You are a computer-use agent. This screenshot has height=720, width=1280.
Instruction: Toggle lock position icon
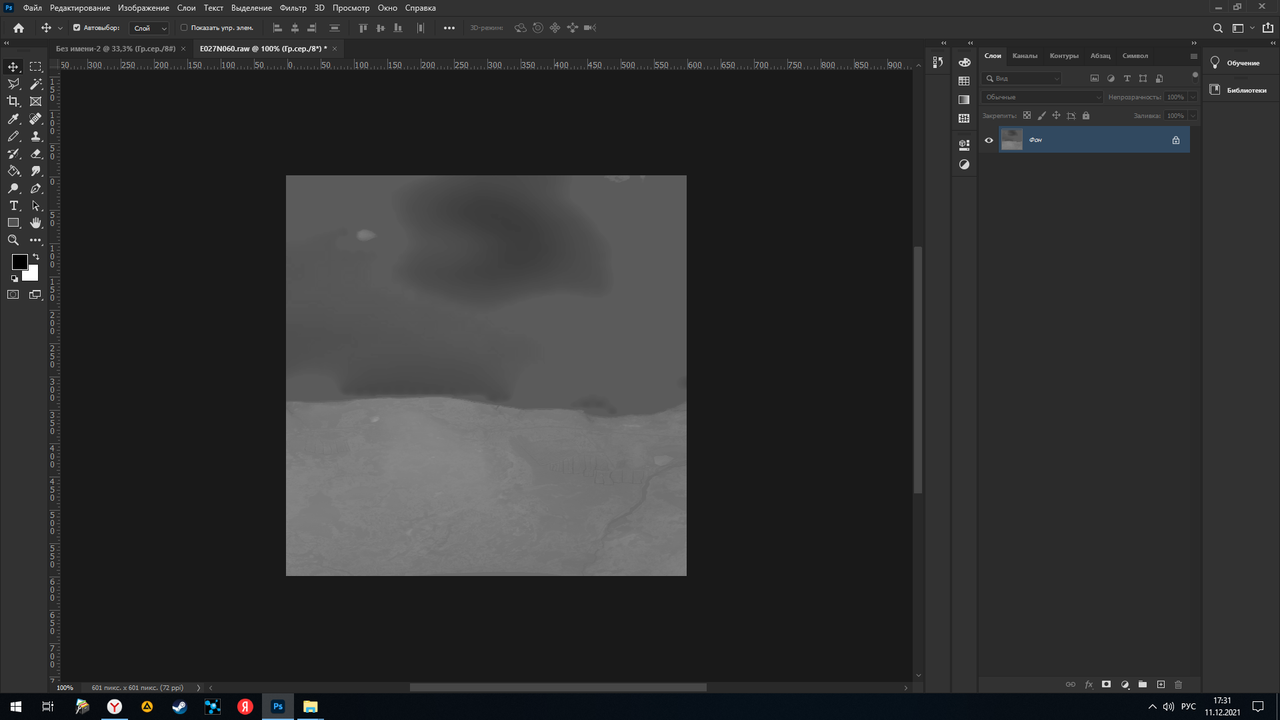coord(1056,116)
